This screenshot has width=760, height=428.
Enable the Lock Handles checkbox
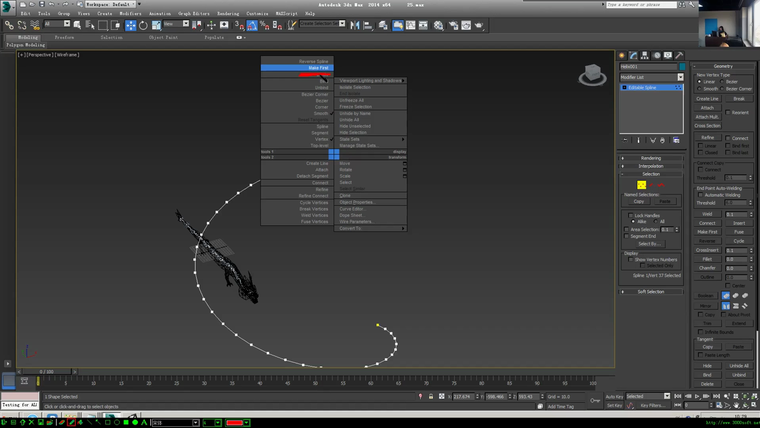click(628, 215)
